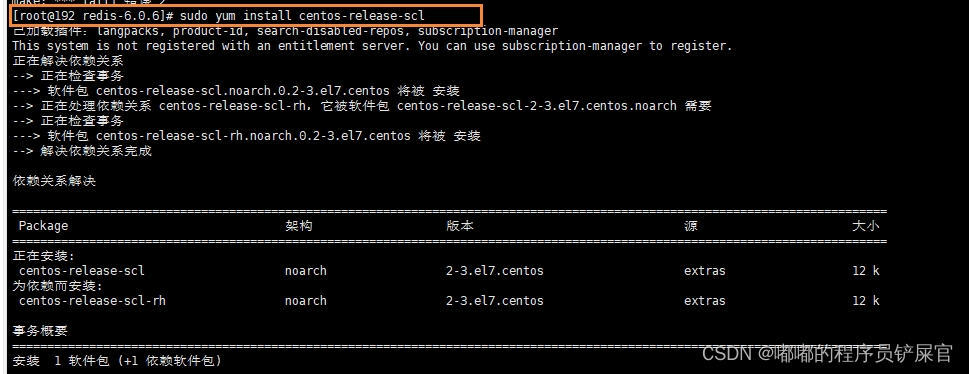
Task: Click the '大小' column header
Action: point(866,226)
